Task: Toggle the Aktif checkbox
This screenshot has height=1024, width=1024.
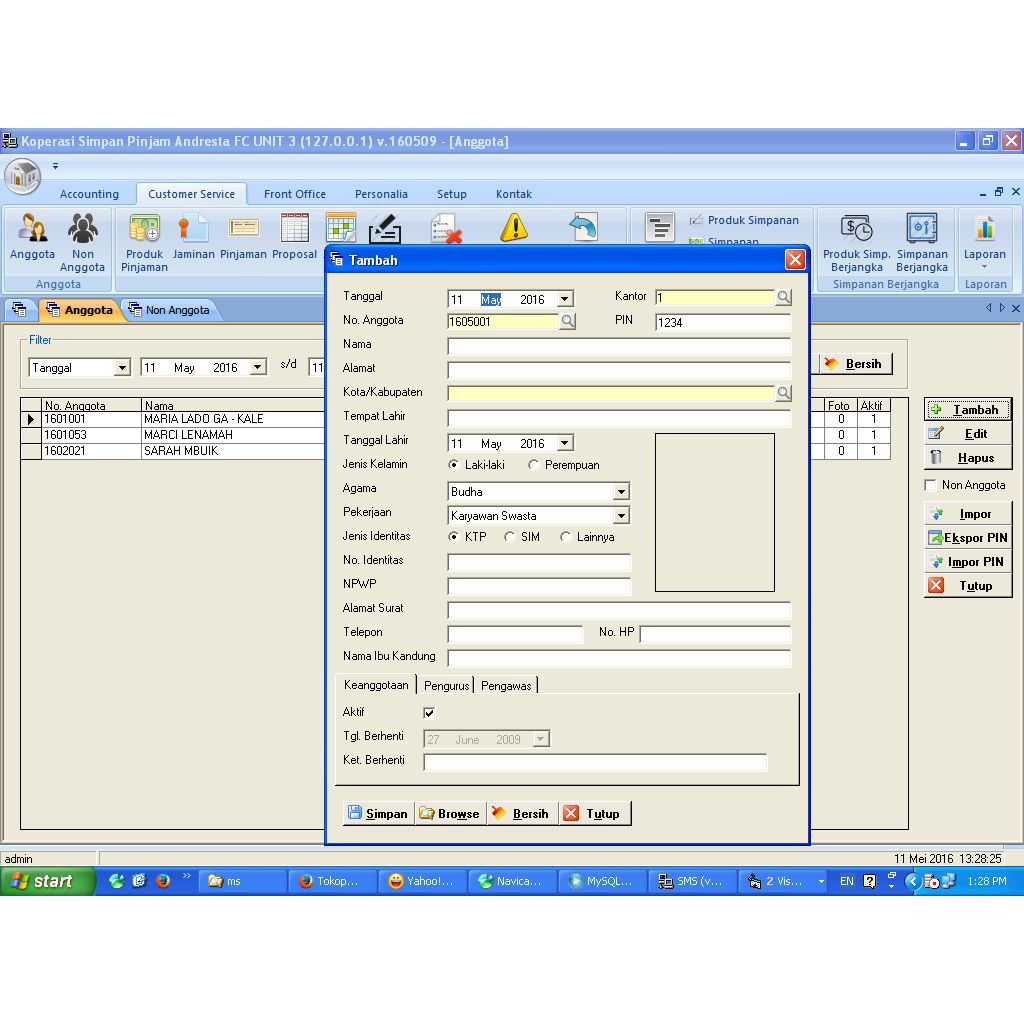Action: [429, 712]
